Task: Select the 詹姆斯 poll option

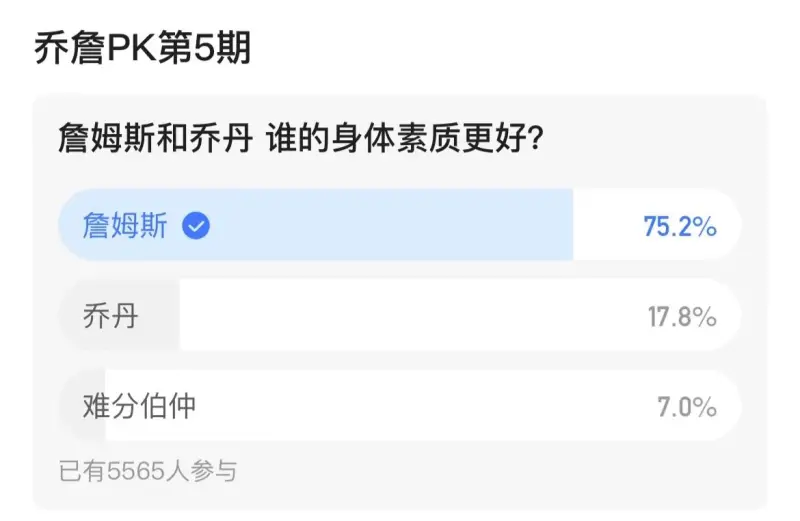Action: point(399,225)
